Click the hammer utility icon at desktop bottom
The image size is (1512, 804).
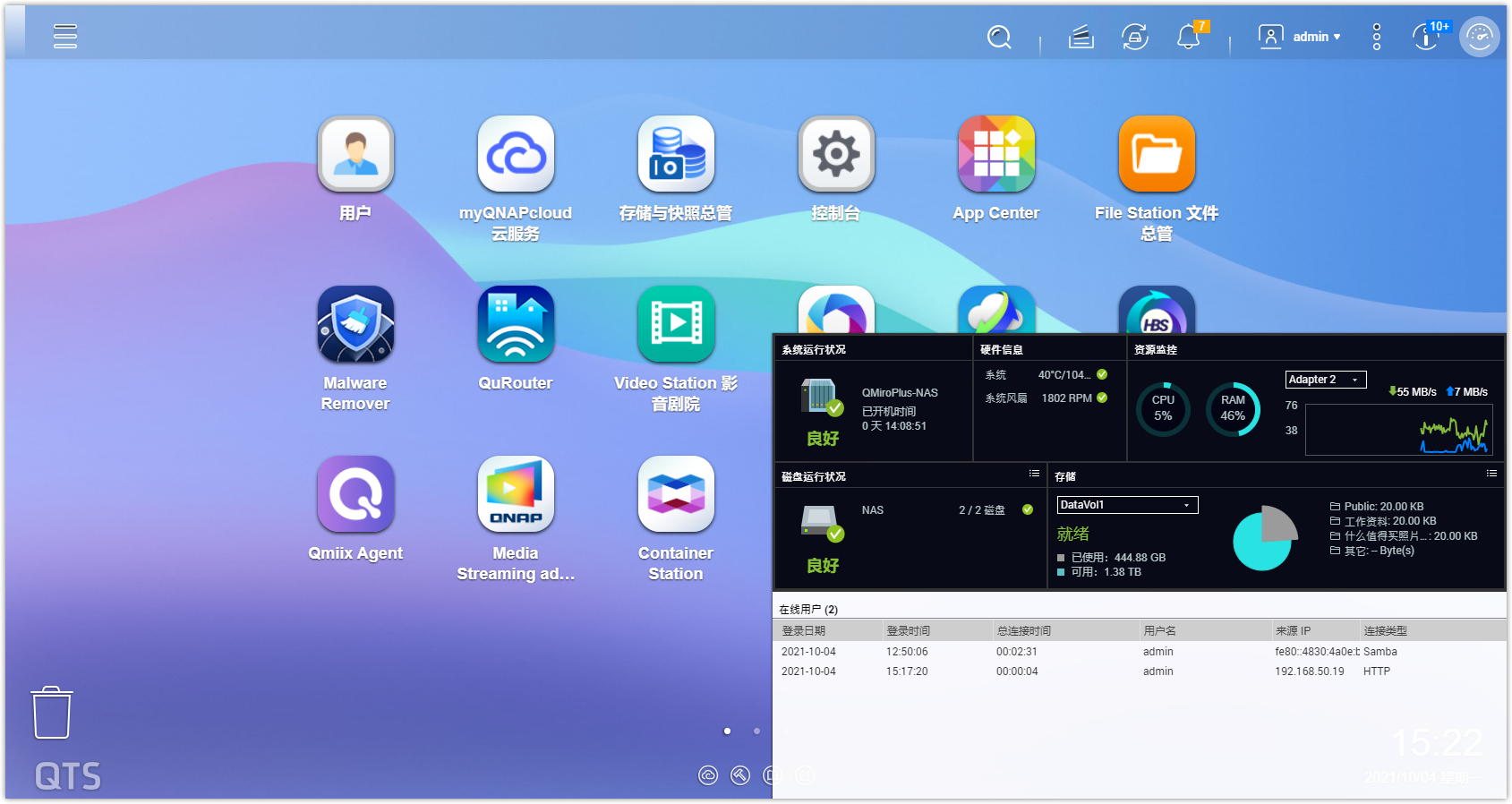(740, 775)
